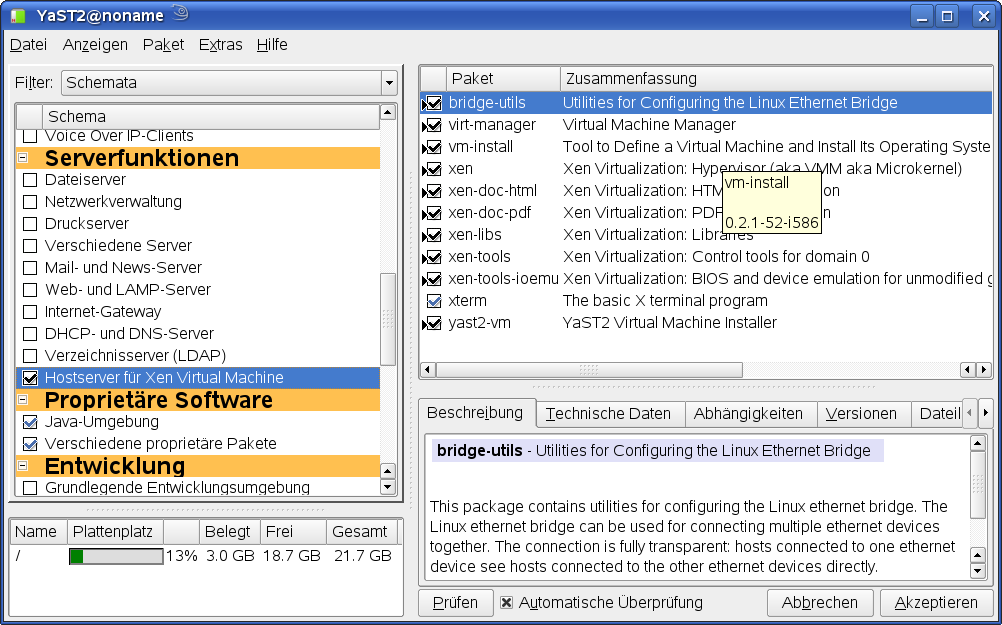Click the Abbrechen button
This screenshot has width=1002, height=625.
click(819, 602)
